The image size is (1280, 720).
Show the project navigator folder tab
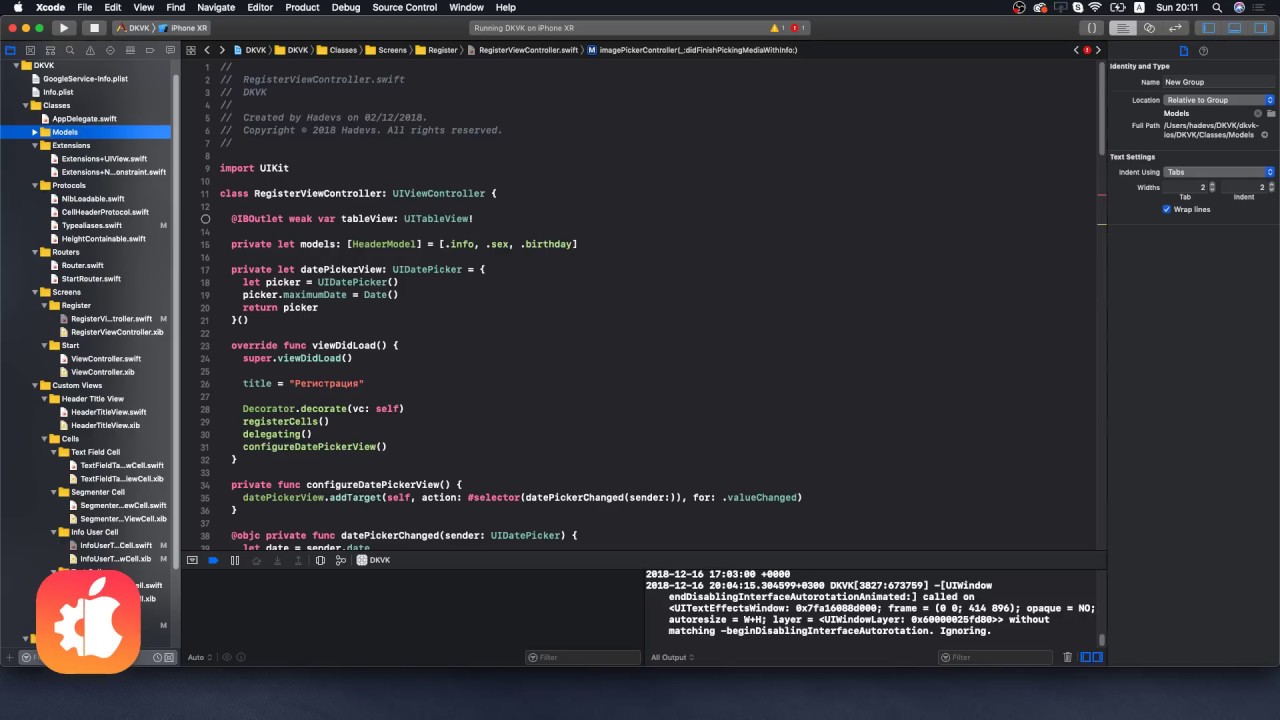click(x=11, y=50)
